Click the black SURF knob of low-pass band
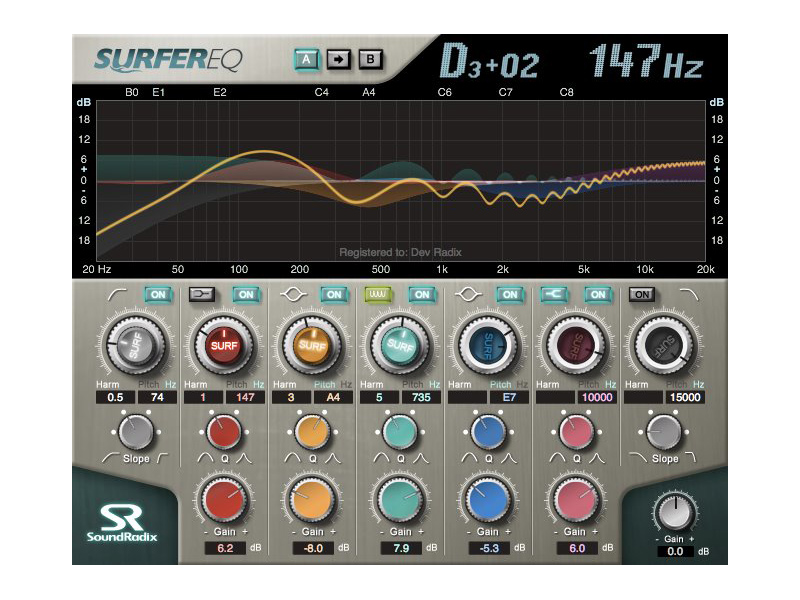This screenshot has width=800, height=600. tap(664, 345)
